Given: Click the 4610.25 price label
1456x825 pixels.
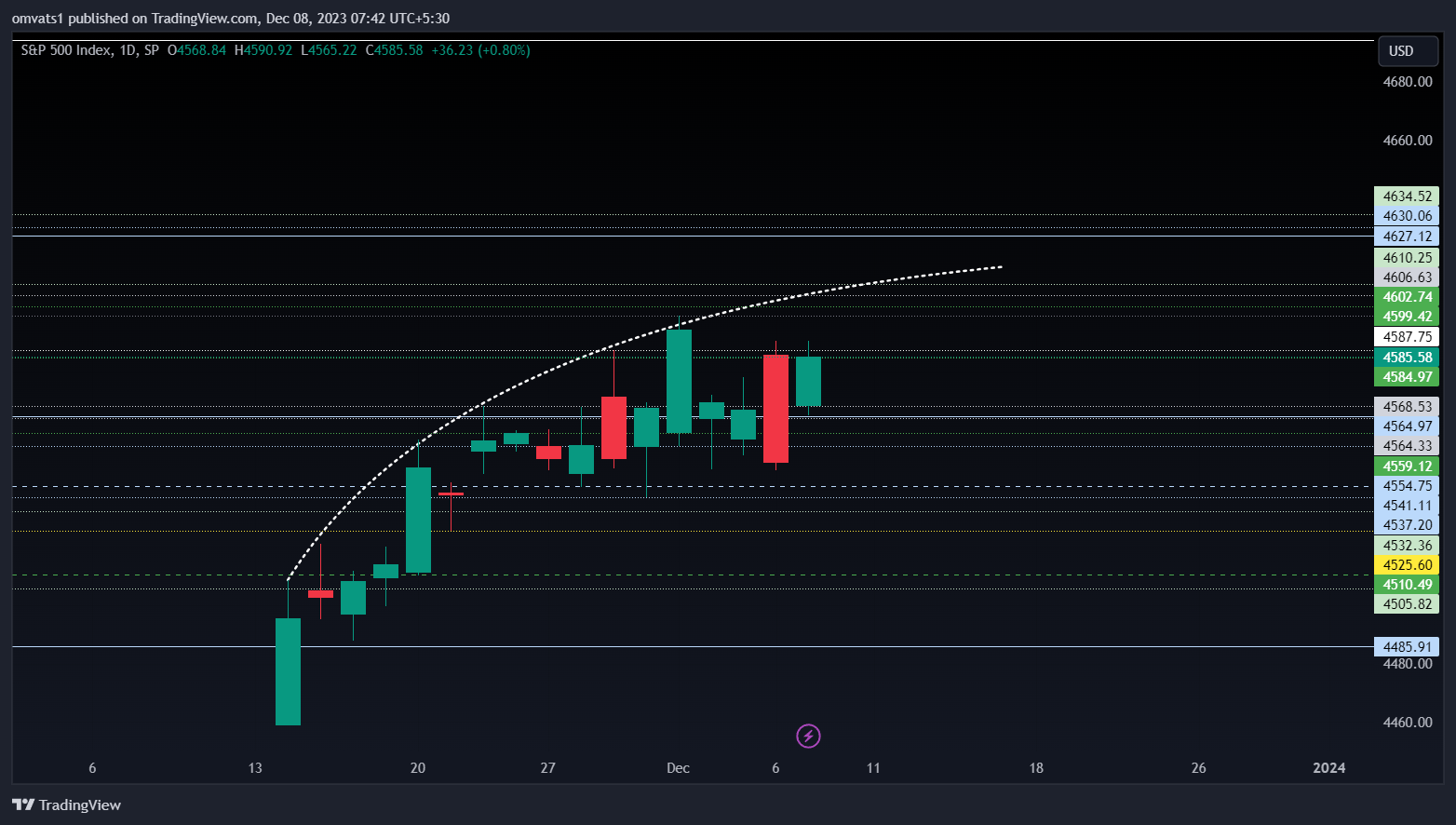Looking at the screenshot, I should click(x=1407, y=258).
